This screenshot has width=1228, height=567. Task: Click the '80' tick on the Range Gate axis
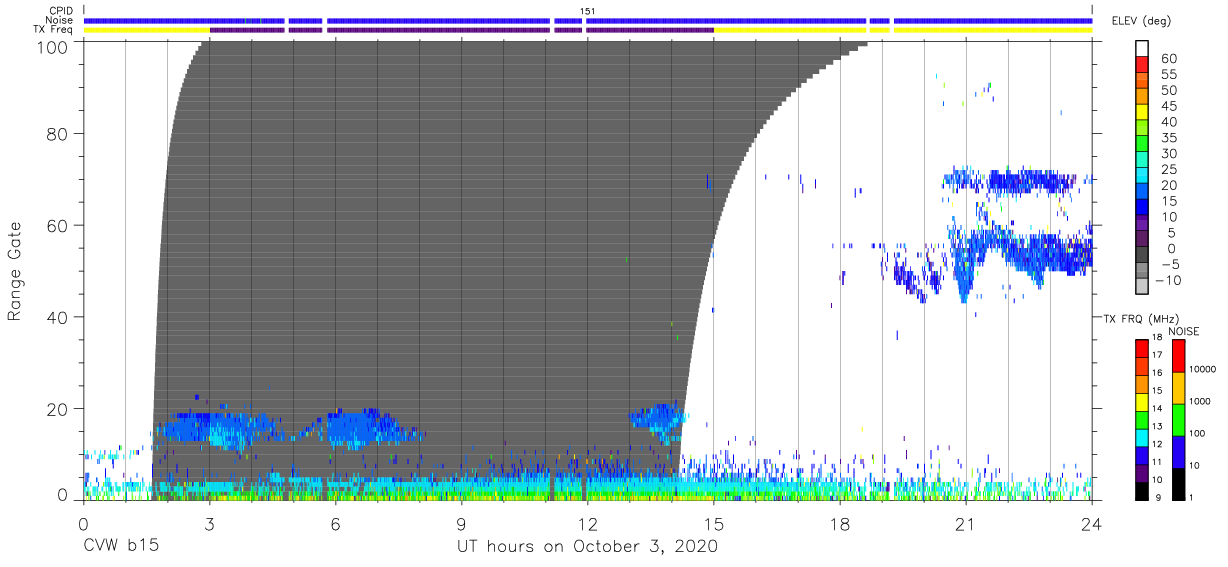56,133
